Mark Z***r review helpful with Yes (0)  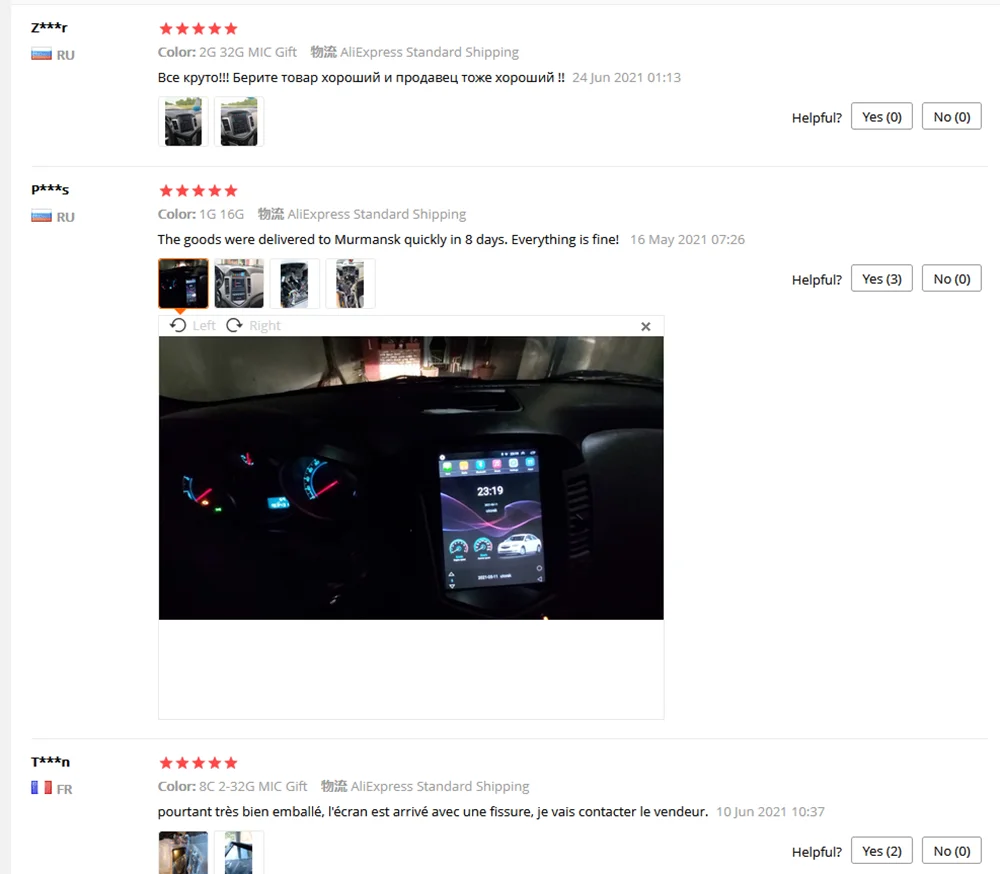(x=881, y=117)
